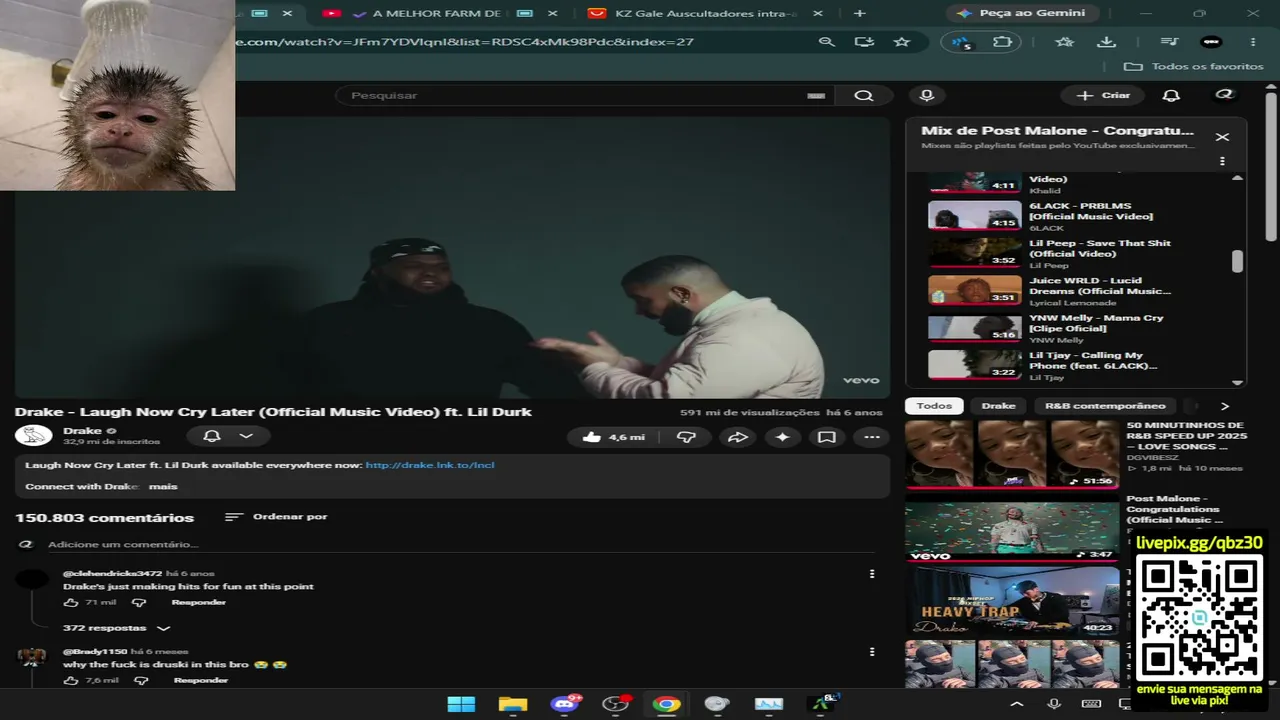
Task: Share the video with the arrow icon
Action: [x=737, y=437]
